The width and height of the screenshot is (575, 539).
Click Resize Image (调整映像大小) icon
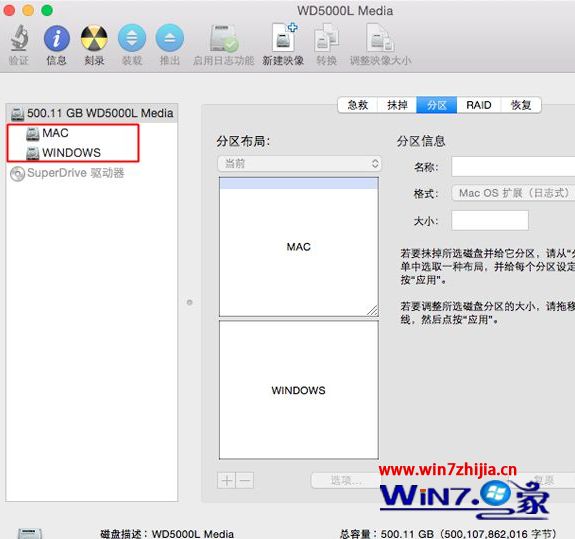[x=380, y=37]
